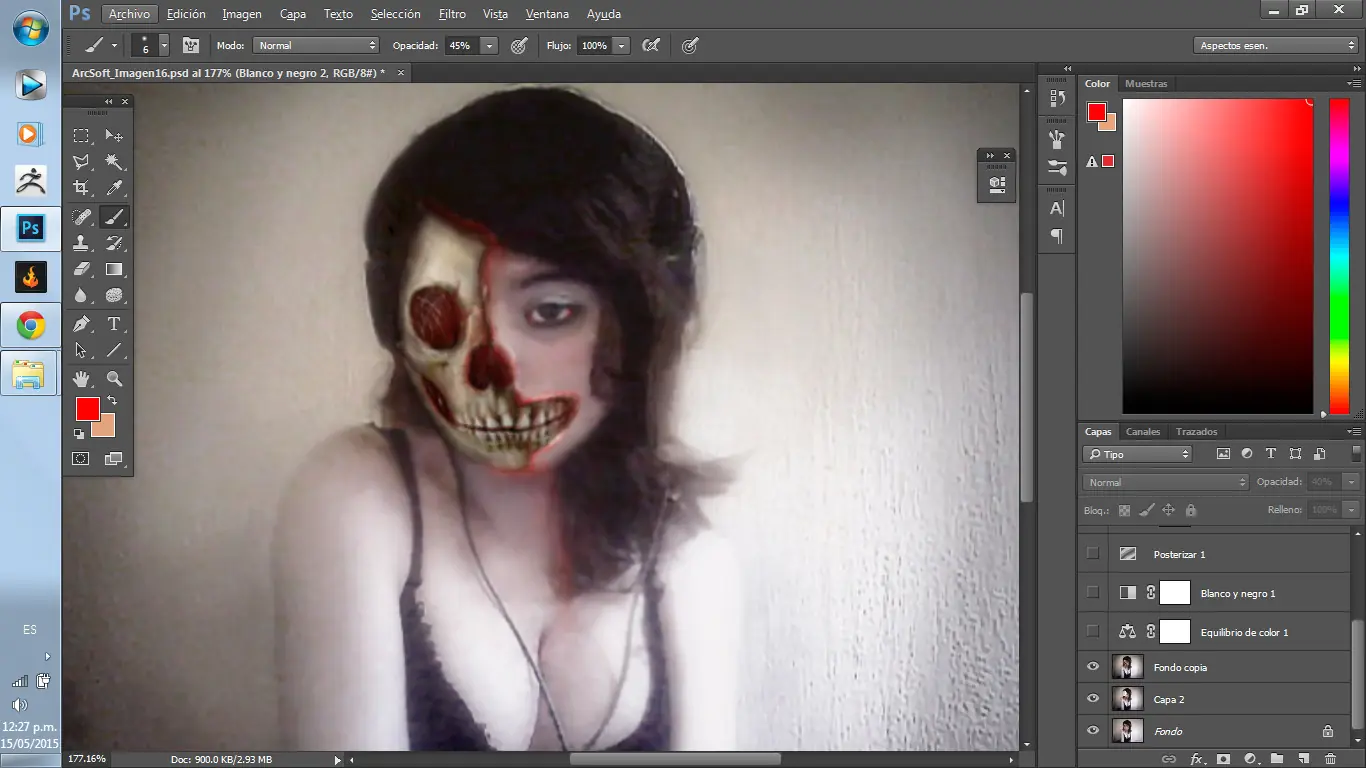
Task: Open the blend mode dropdown in Layers panel
Action: click(x=1165, y=481)
